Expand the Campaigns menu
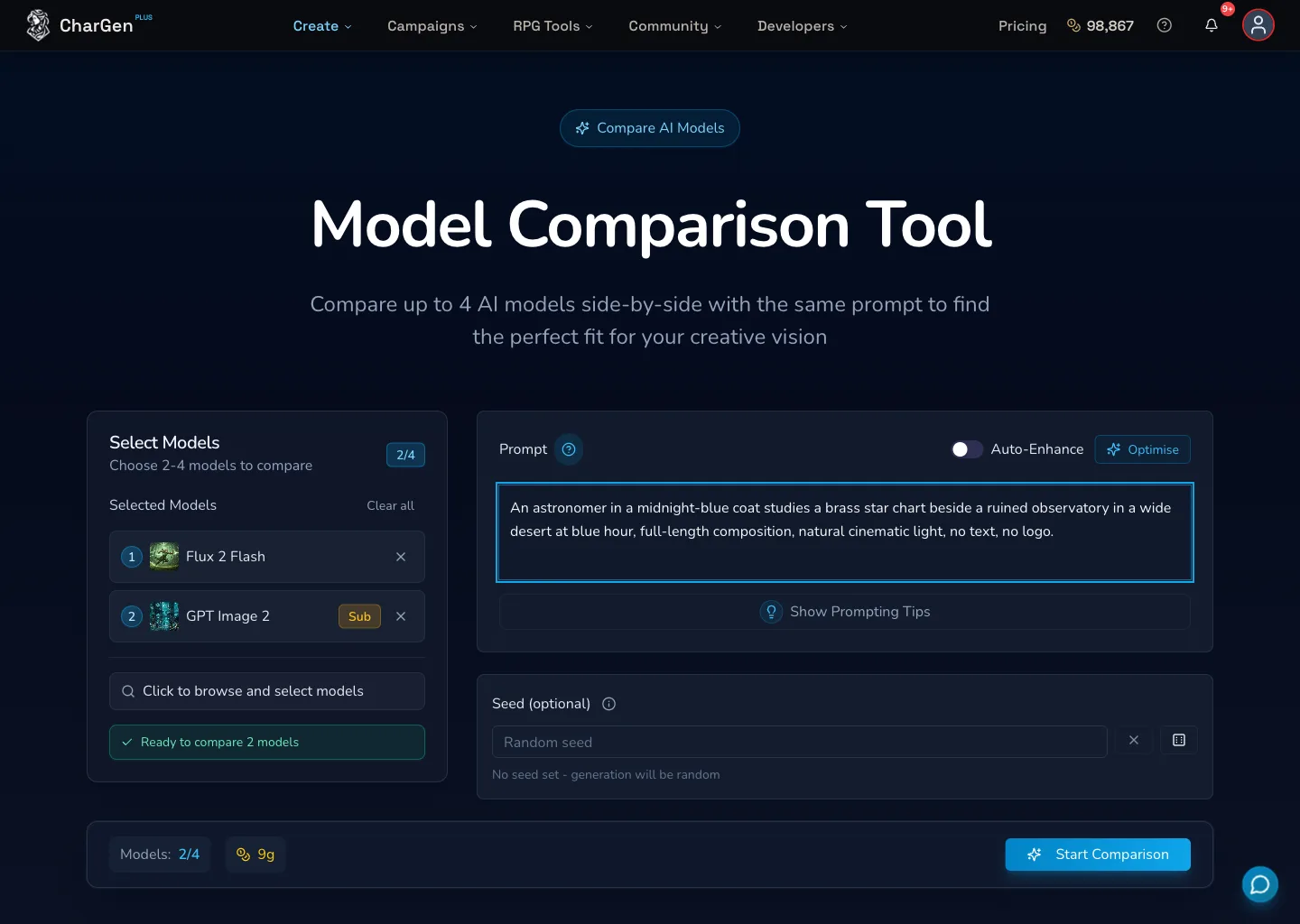Viewport: 1300px width, 924px height. [432, 26]
